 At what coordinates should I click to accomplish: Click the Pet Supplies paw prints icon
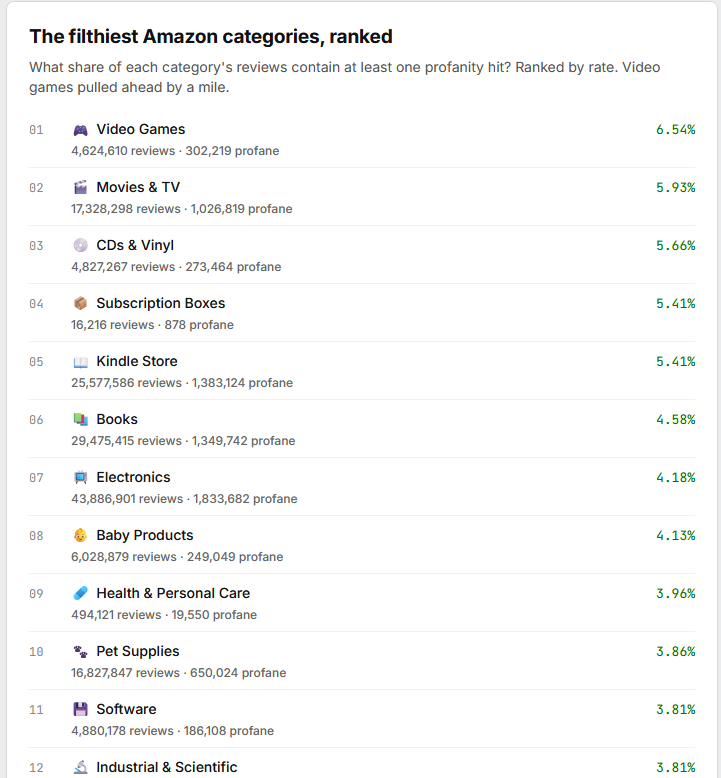pos(80,652)
